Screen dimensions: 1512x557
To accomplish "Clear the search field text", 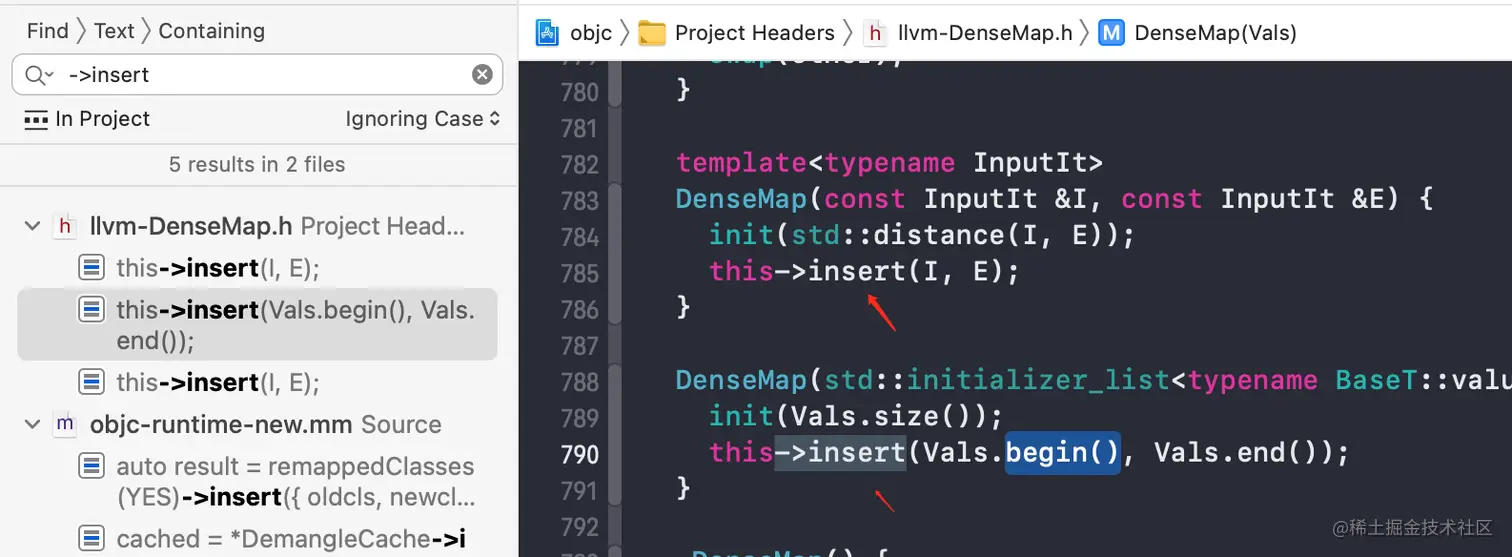I will point(482,75).
